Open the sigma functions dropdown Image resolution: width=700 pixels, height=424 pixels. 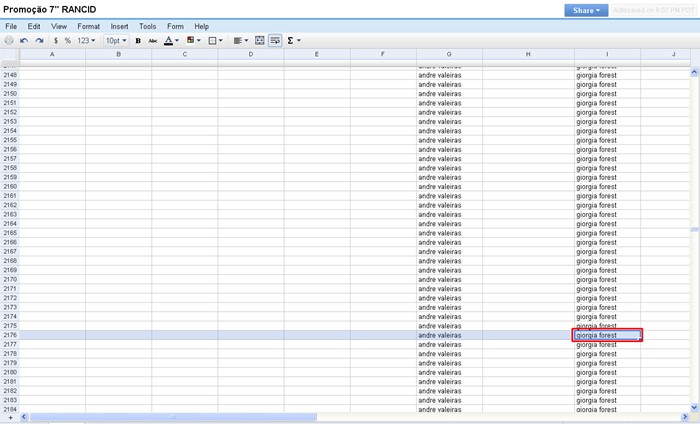click(294, 41)
